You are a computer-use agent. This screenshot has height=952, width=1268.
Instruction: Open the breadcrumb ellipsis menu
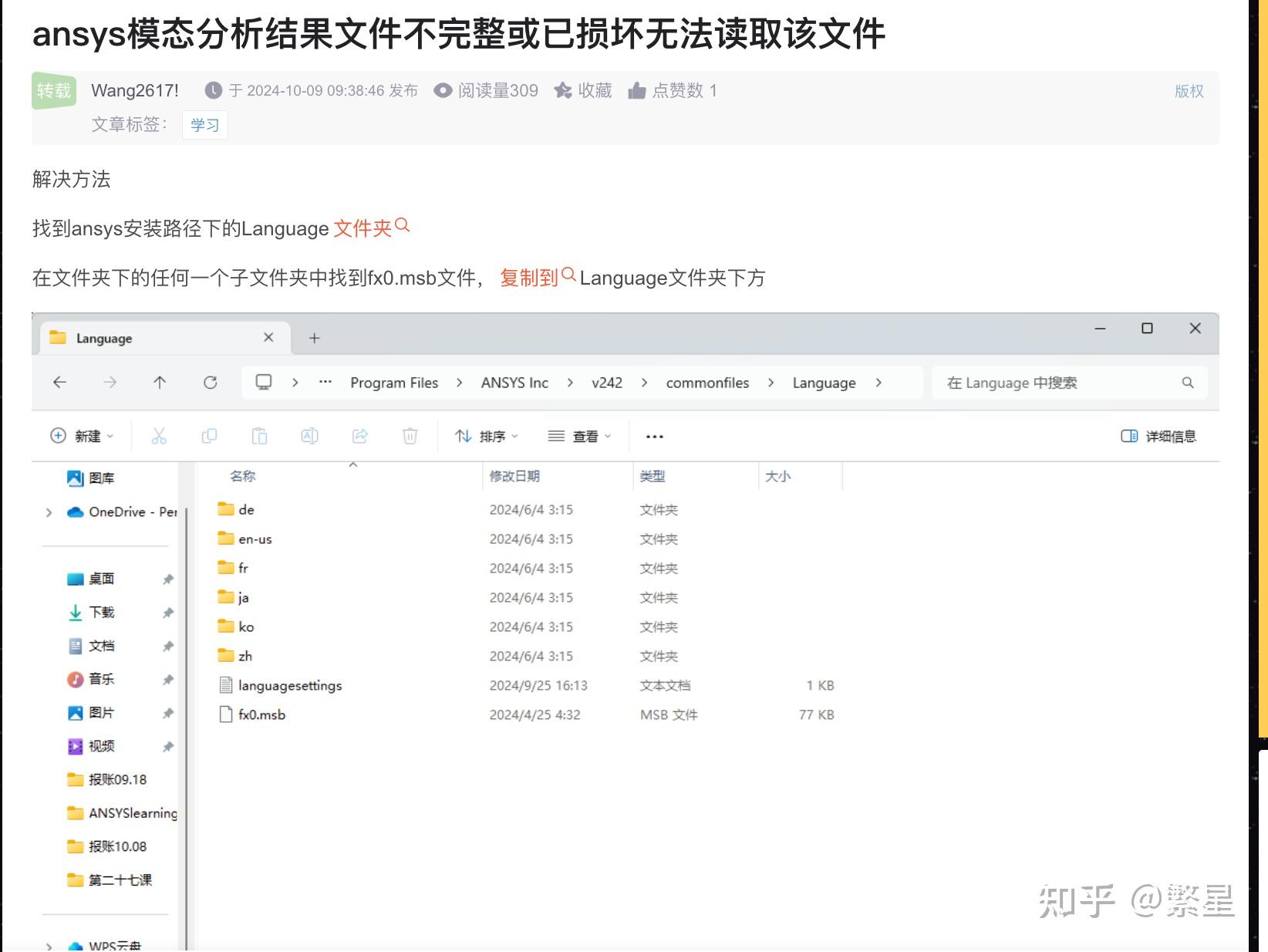[x=325, y=382]
